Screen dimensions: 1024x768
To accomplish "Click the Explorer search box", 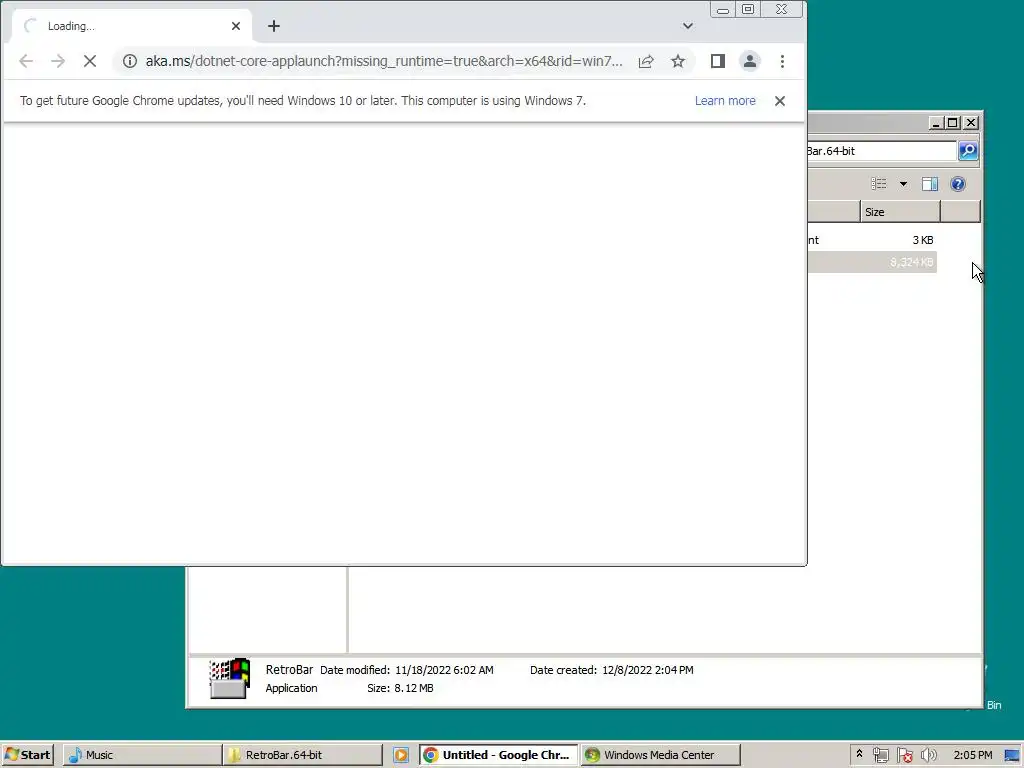I will coord(882,151).
